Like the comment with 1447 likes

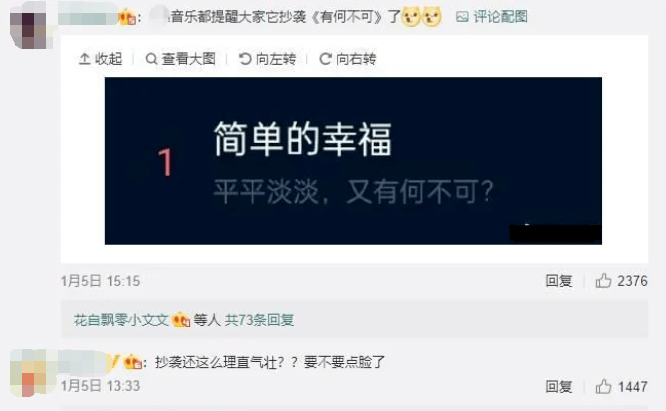pyautogui.click(x=621, y=386)
